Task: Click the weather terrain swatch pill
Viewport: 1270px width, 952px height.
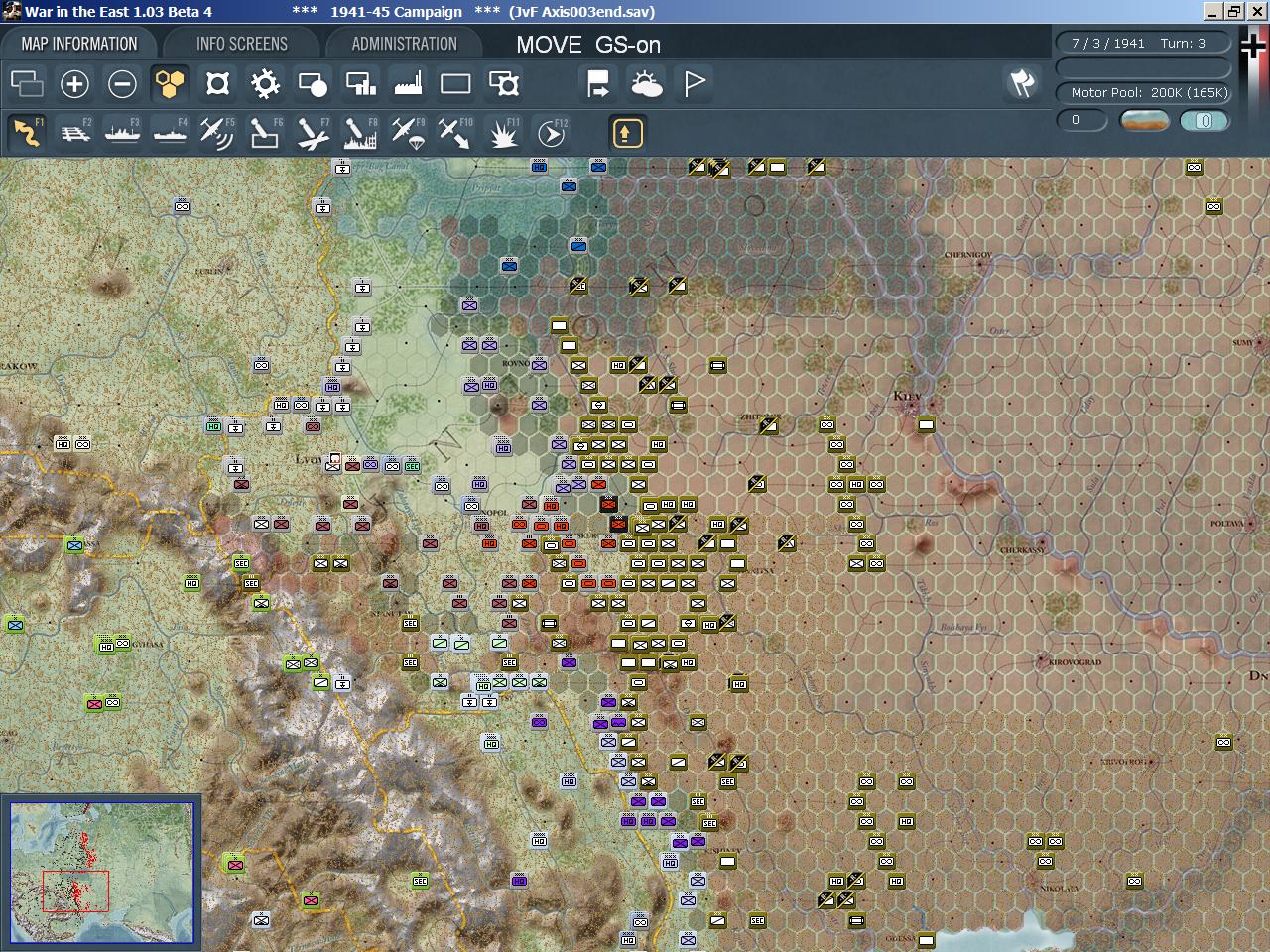Action: tap(1144, 120)
